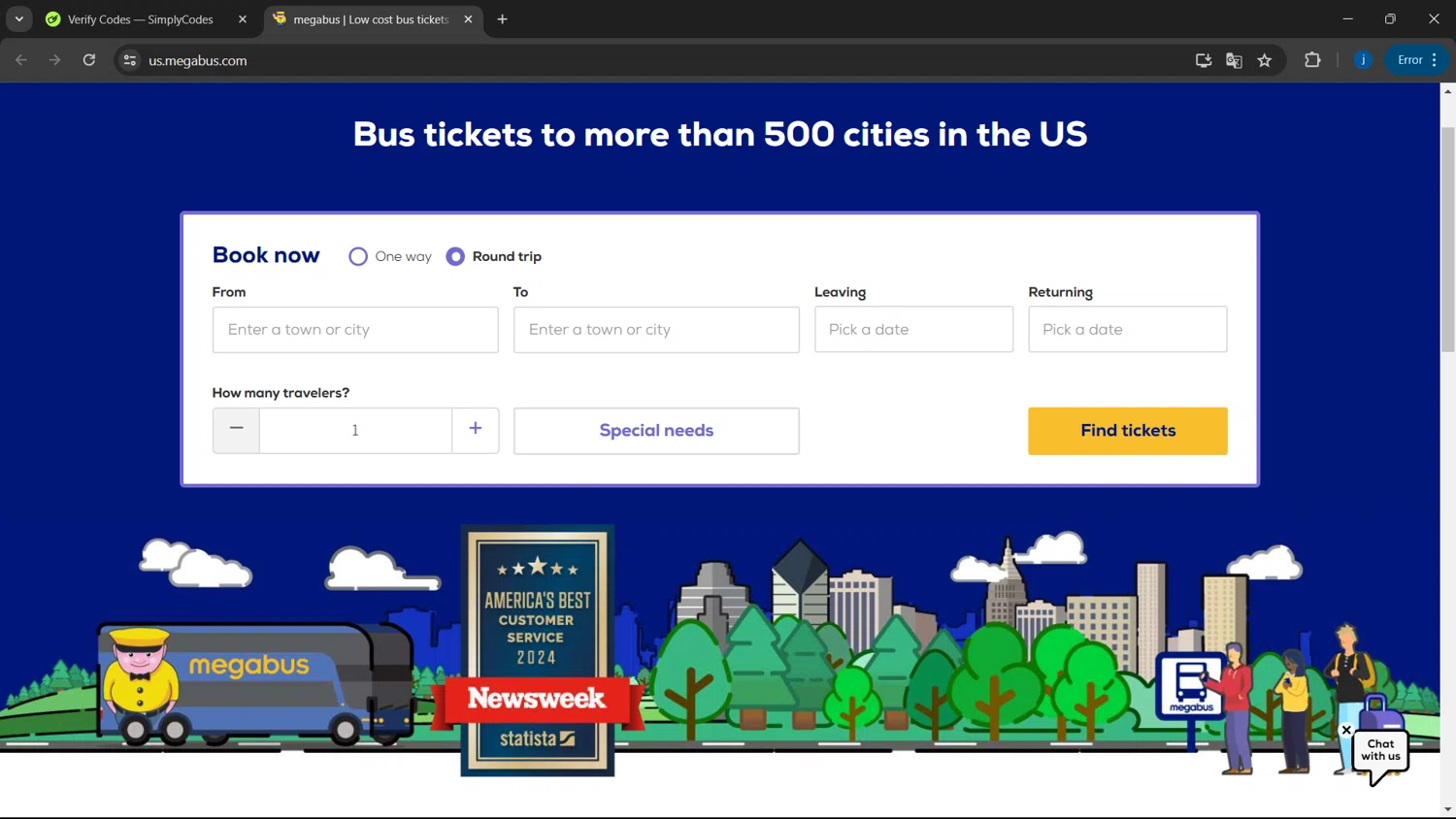
Task: Click the travelers count field
Action: tap(355, 430)
